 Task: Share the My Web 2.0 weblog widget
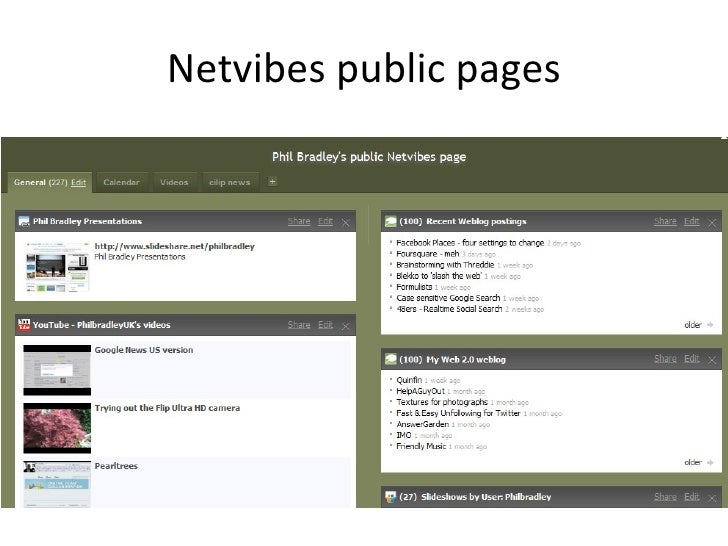click(x=665, y=359)
